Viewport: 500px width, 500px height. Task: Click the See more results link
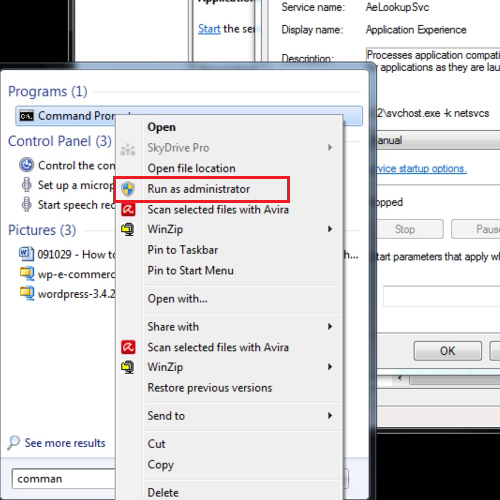pos(65,443)
